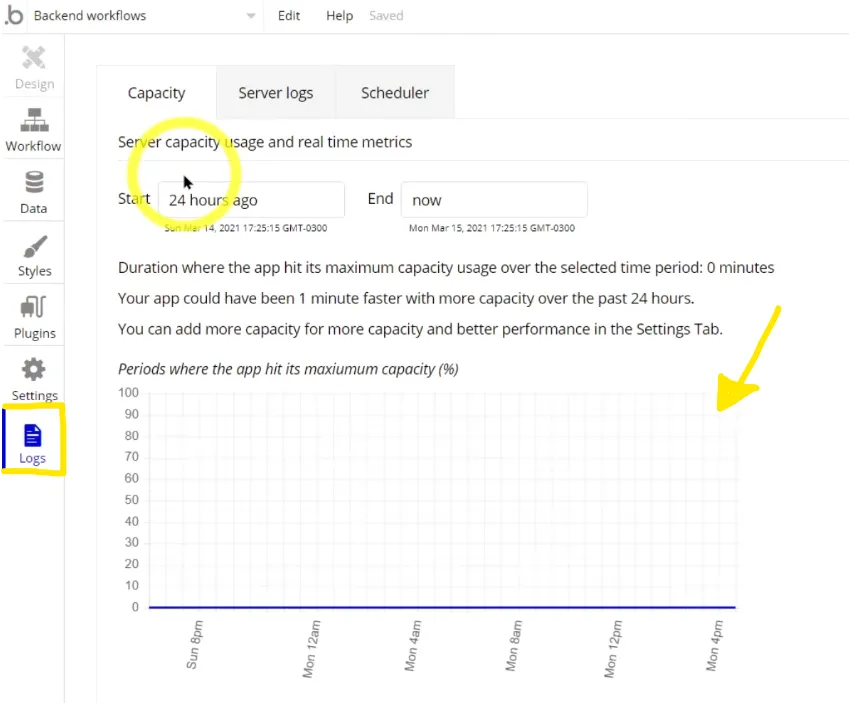Switch to the Capacity tab

point(156,93)
